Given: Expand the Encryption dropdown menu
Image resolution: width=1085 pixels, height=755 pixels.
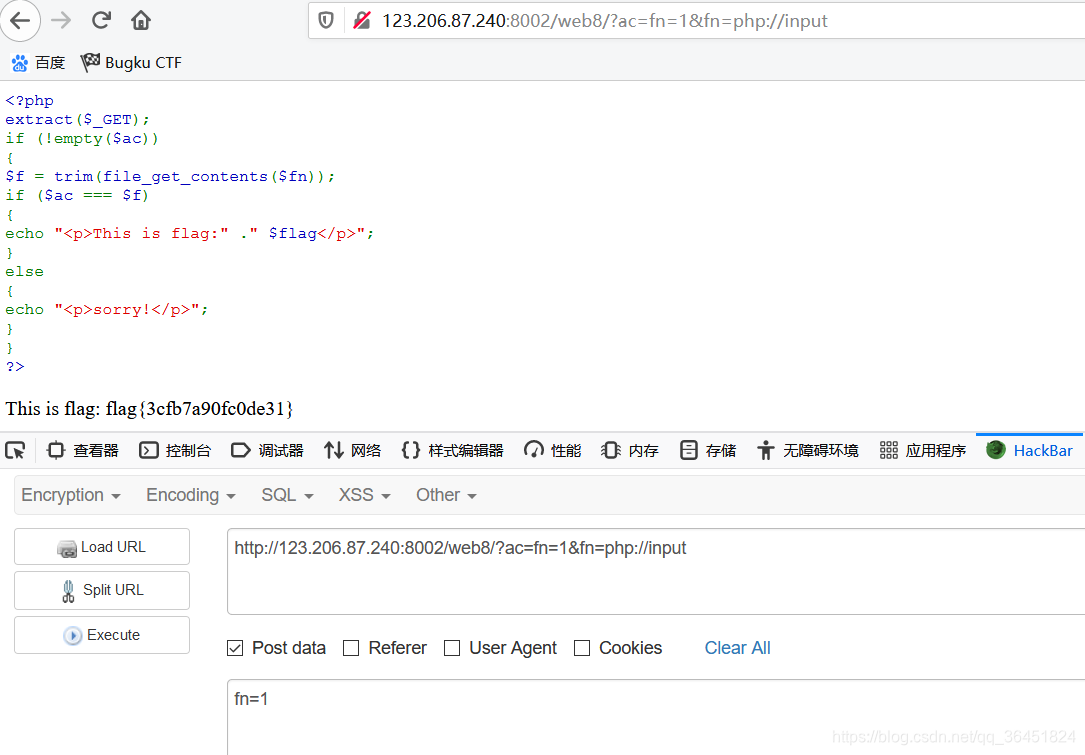Looking at the screenshot, I should click(71, 495).
